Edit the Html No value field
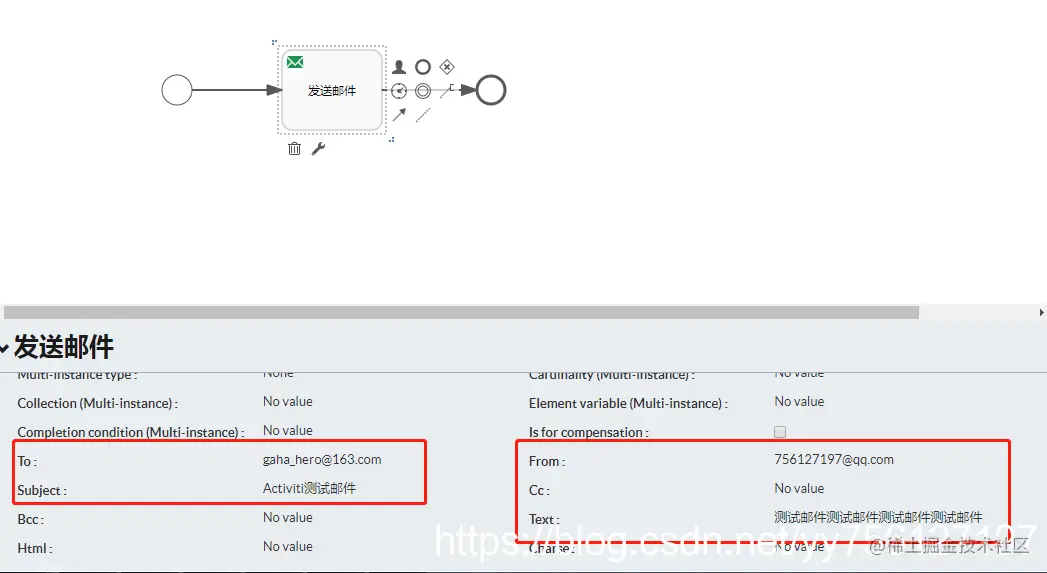This screenshot has width=1047, height=573. click(287, 546)
